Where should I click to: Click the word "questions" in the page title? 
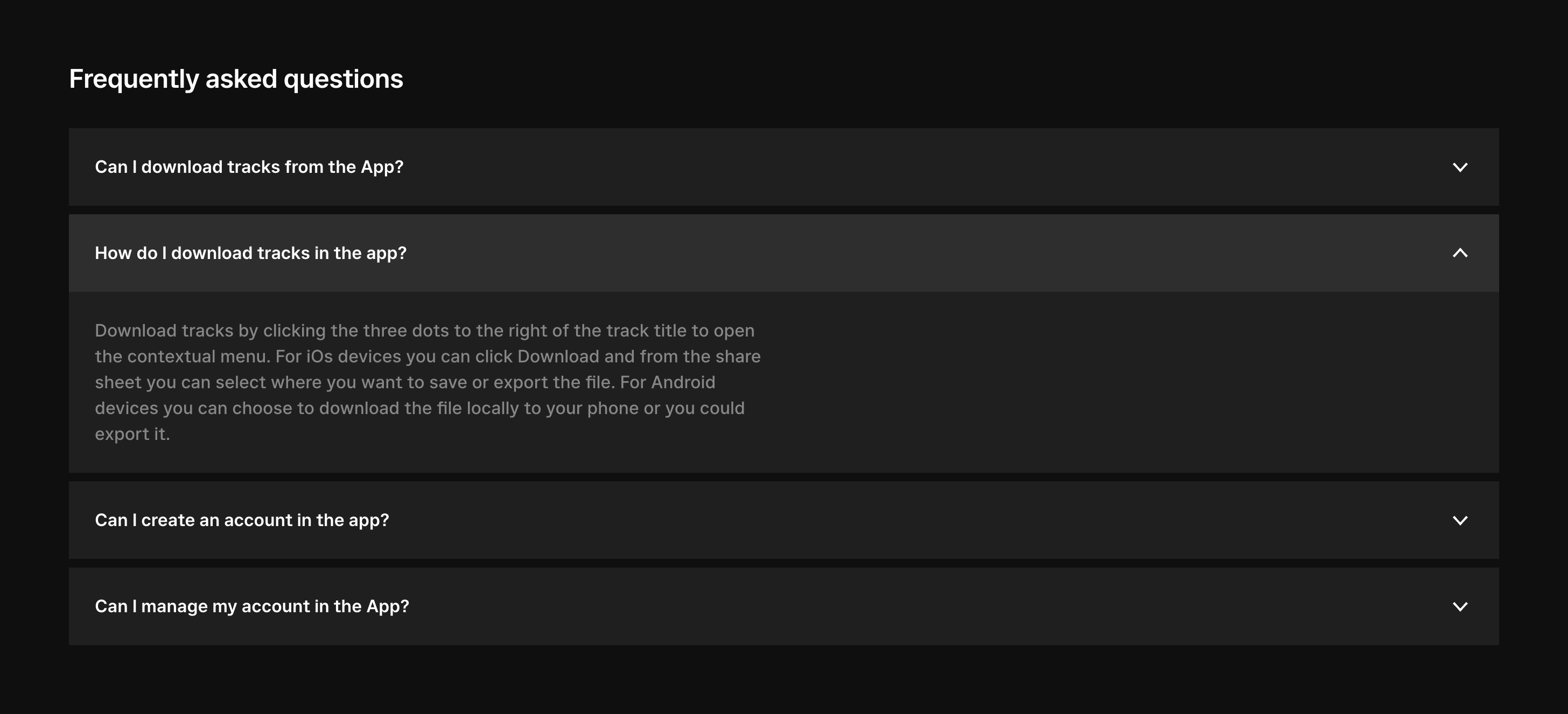pyautogui.click(x=344, y=79)
